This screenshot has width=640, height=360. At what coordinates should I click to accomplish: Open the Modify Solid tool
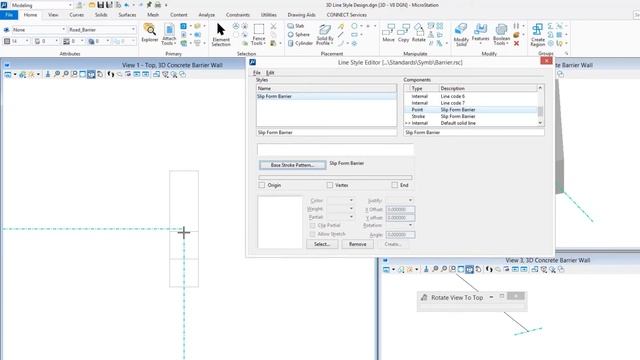click(x=461, y=34)
